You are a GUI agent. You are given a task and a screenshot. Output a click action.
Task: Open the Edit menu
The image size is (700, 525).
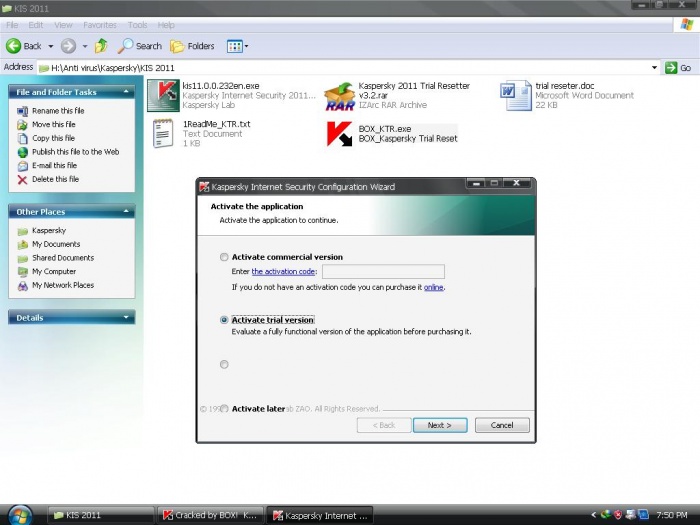(x=36, y=25)
